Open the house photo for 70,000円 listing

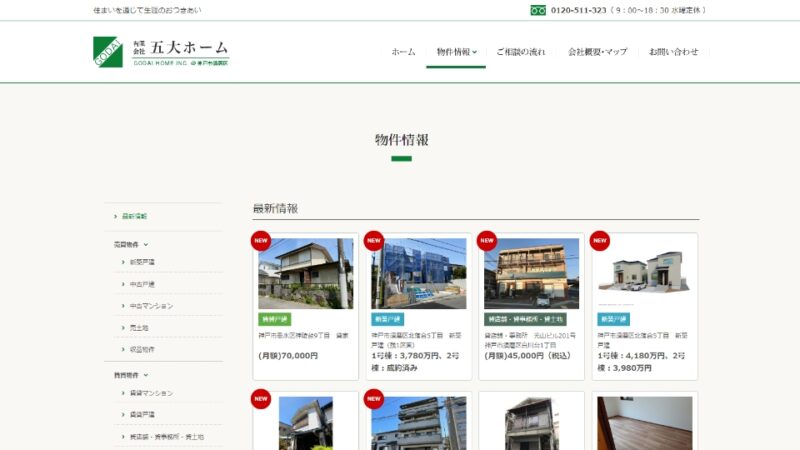click(306, 273)
